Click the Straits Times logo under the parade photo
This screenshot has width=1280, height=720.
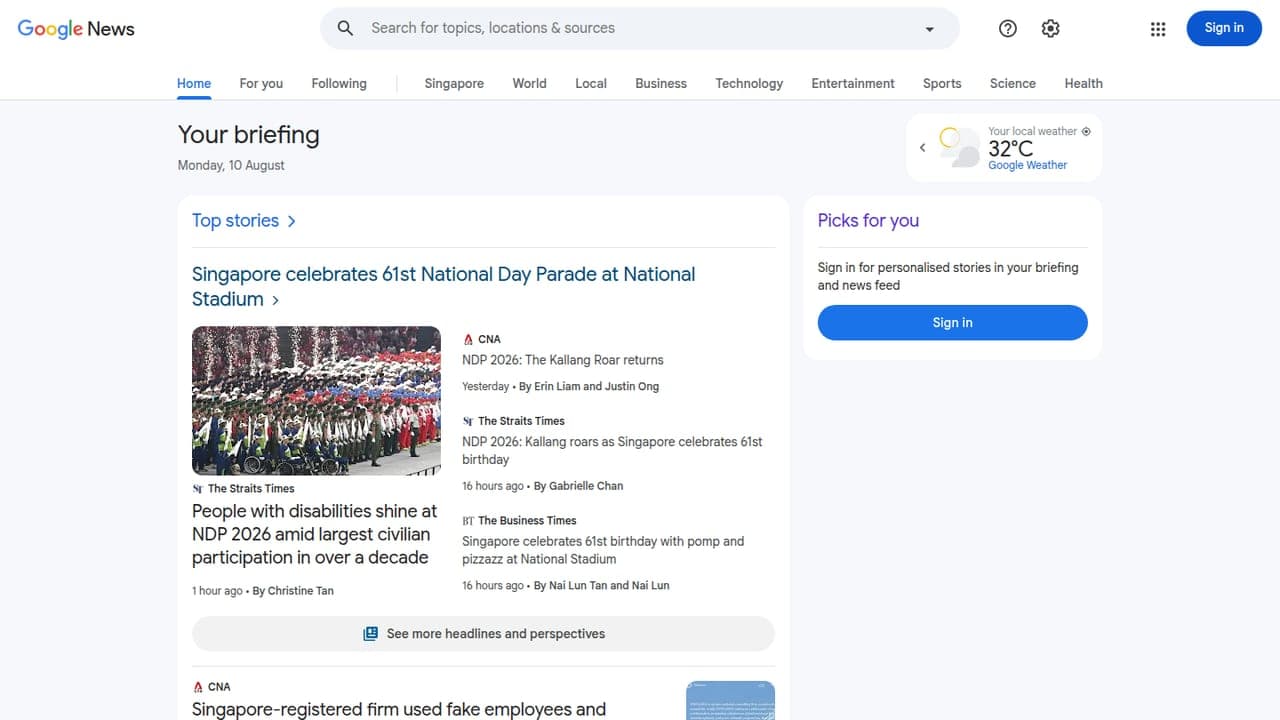pyautogui.click(x=198, y=489)
